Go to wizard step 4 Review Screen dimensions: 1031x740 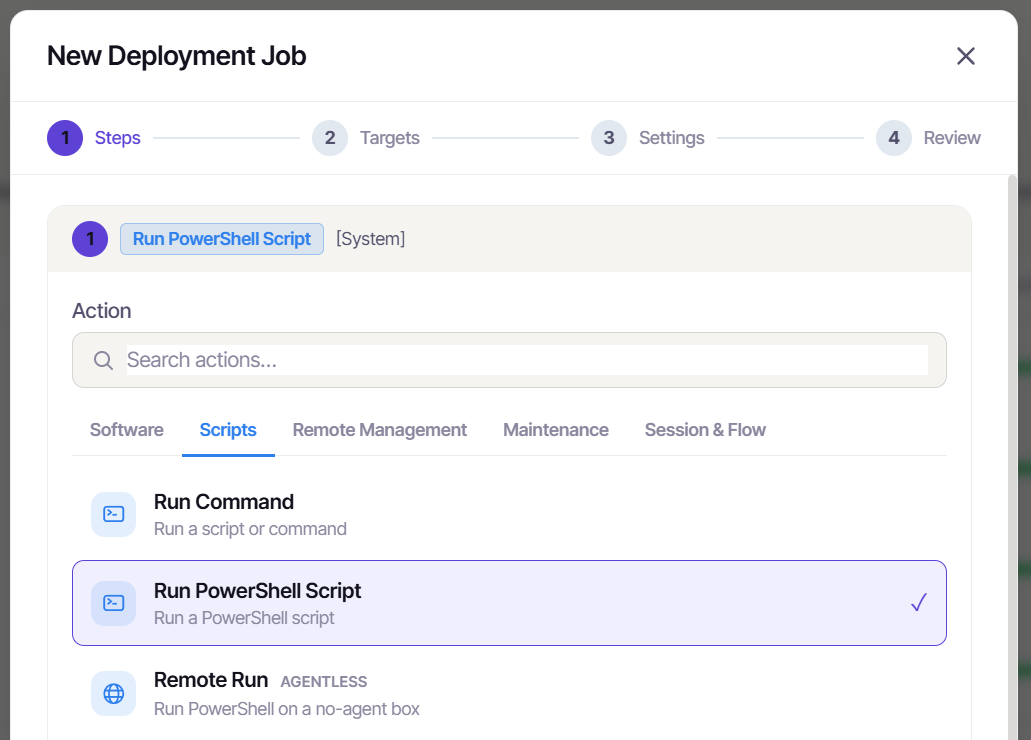coord(928,138)
